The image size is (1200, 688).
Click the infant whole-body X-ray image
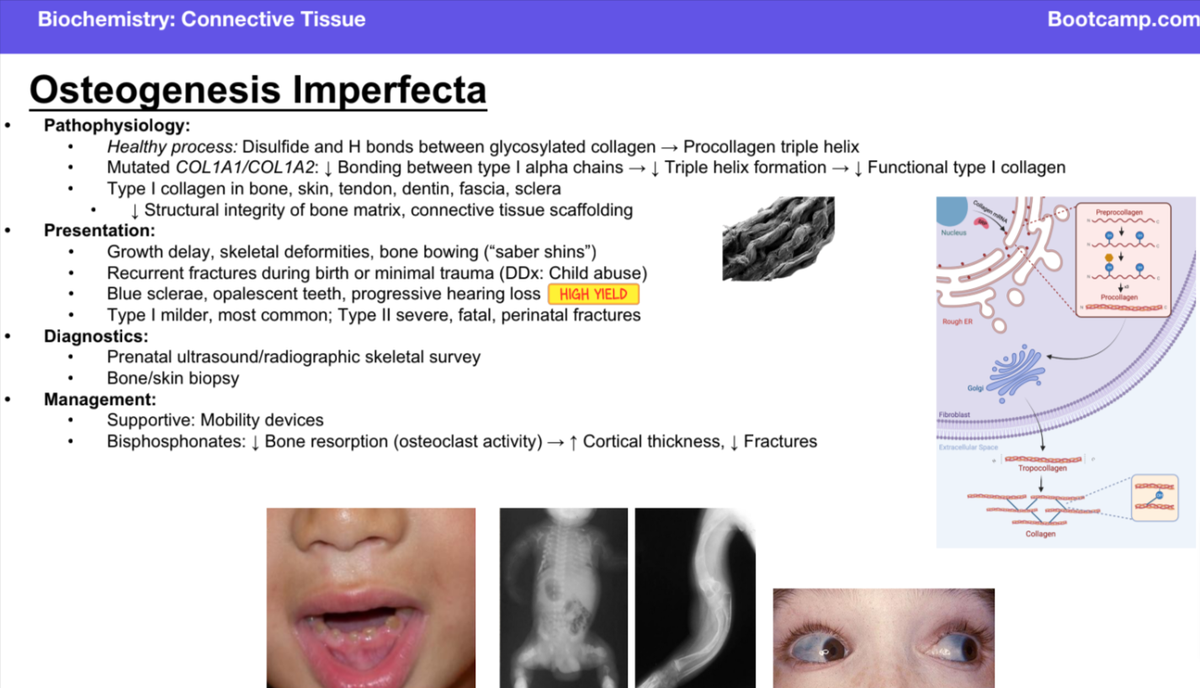tap(564, 598)
